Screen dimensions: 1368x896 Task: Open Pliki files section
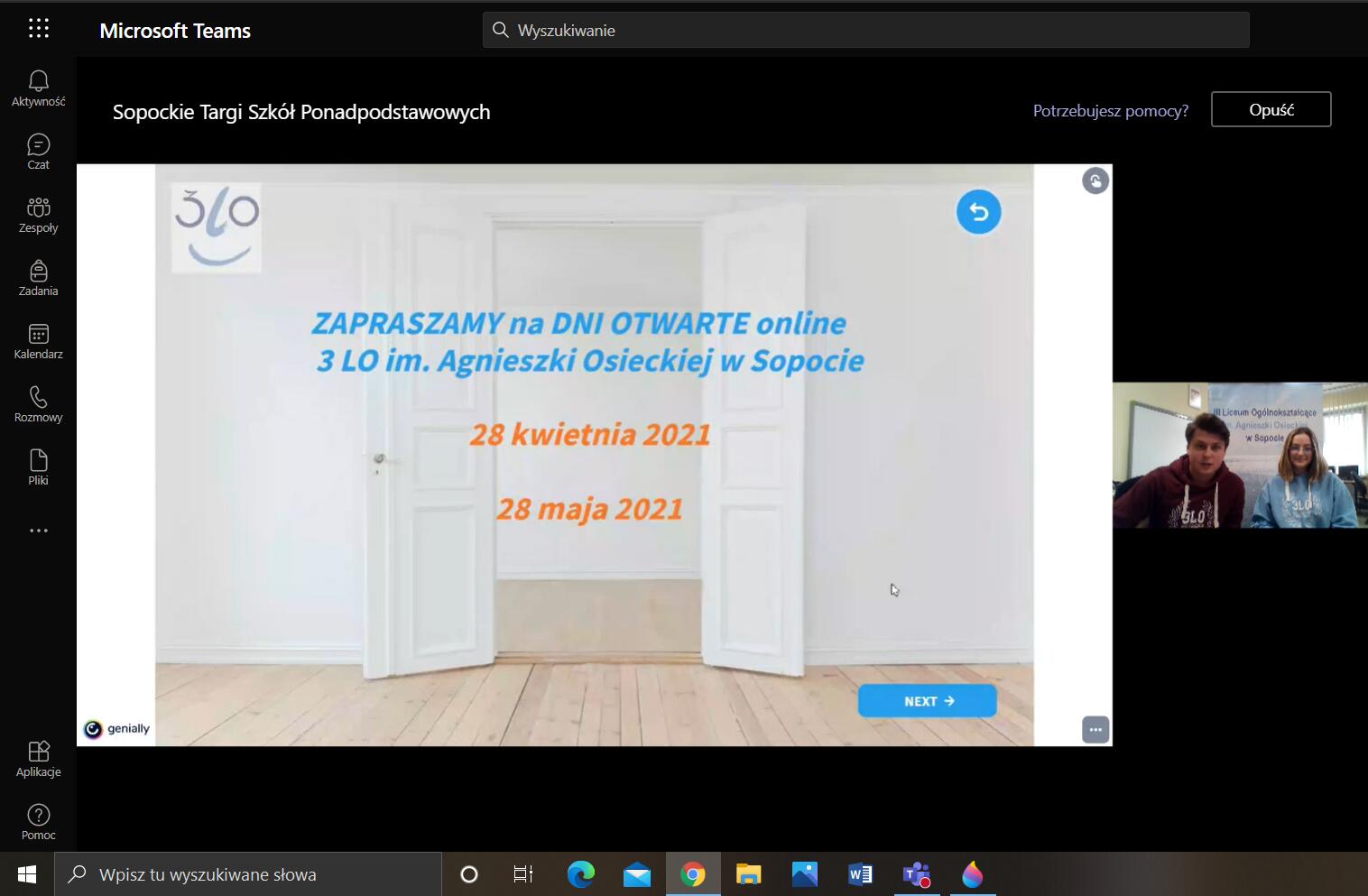(38, 467)
